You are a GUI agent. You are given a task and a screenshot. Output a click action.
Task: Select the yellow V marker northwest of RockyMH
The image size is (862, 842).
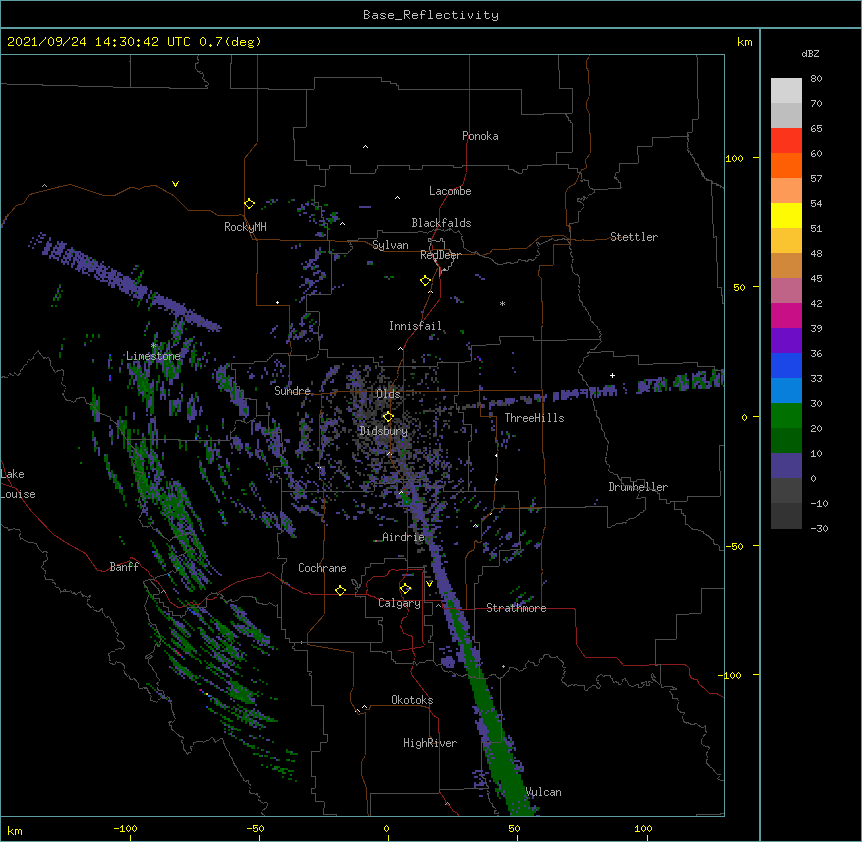click(x=175, y=184)
